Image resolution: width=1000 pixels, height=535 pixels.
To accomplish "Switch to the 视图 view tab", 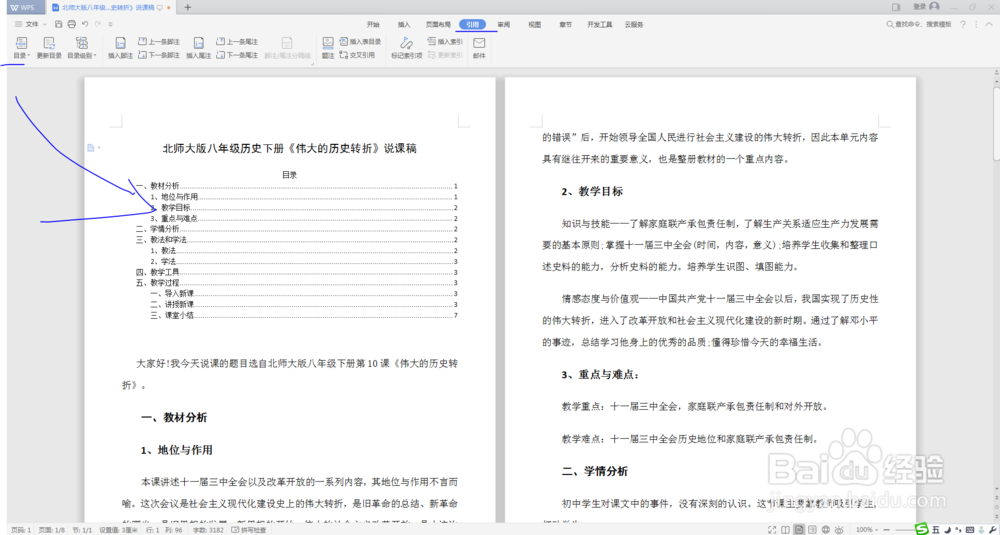I will click(534, 24).
